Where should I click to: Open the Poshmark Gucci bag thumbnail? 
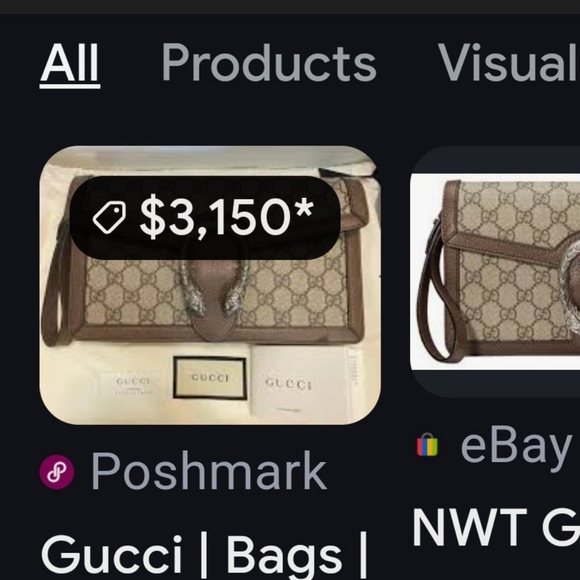coord(210,285)
